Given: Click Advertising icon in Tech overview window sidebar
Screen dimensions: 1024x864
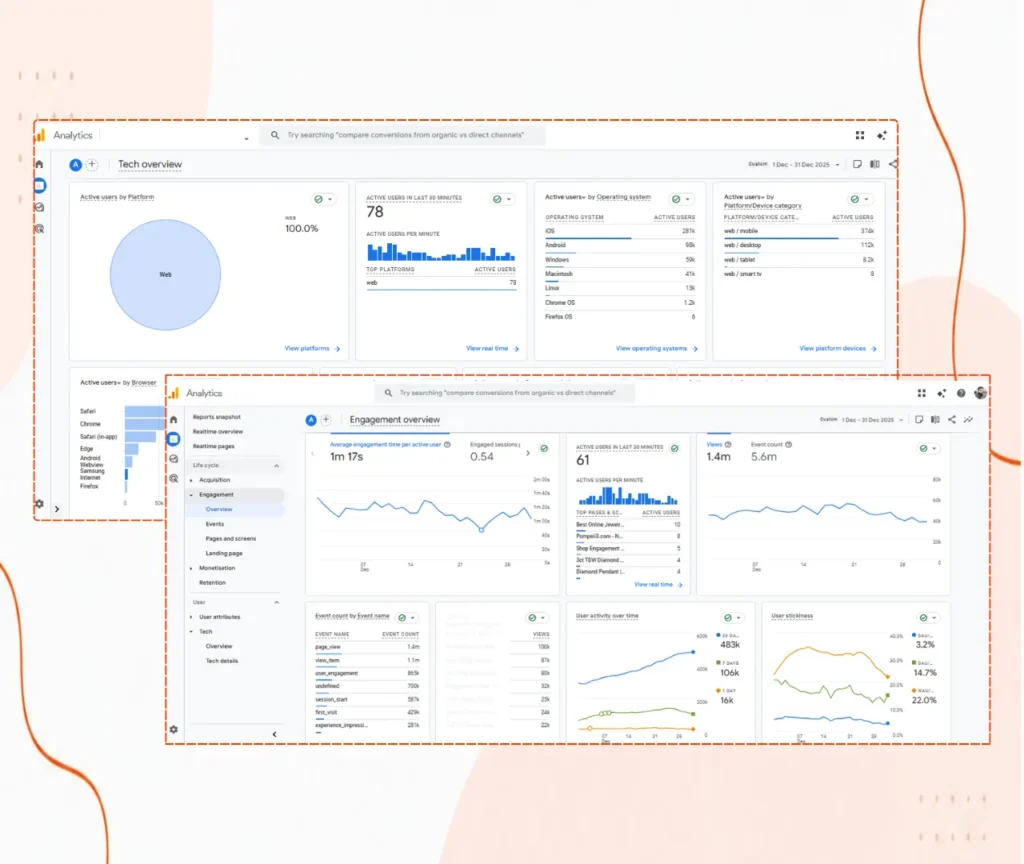Looking at the screenshot, I should [x=39, y=229].
